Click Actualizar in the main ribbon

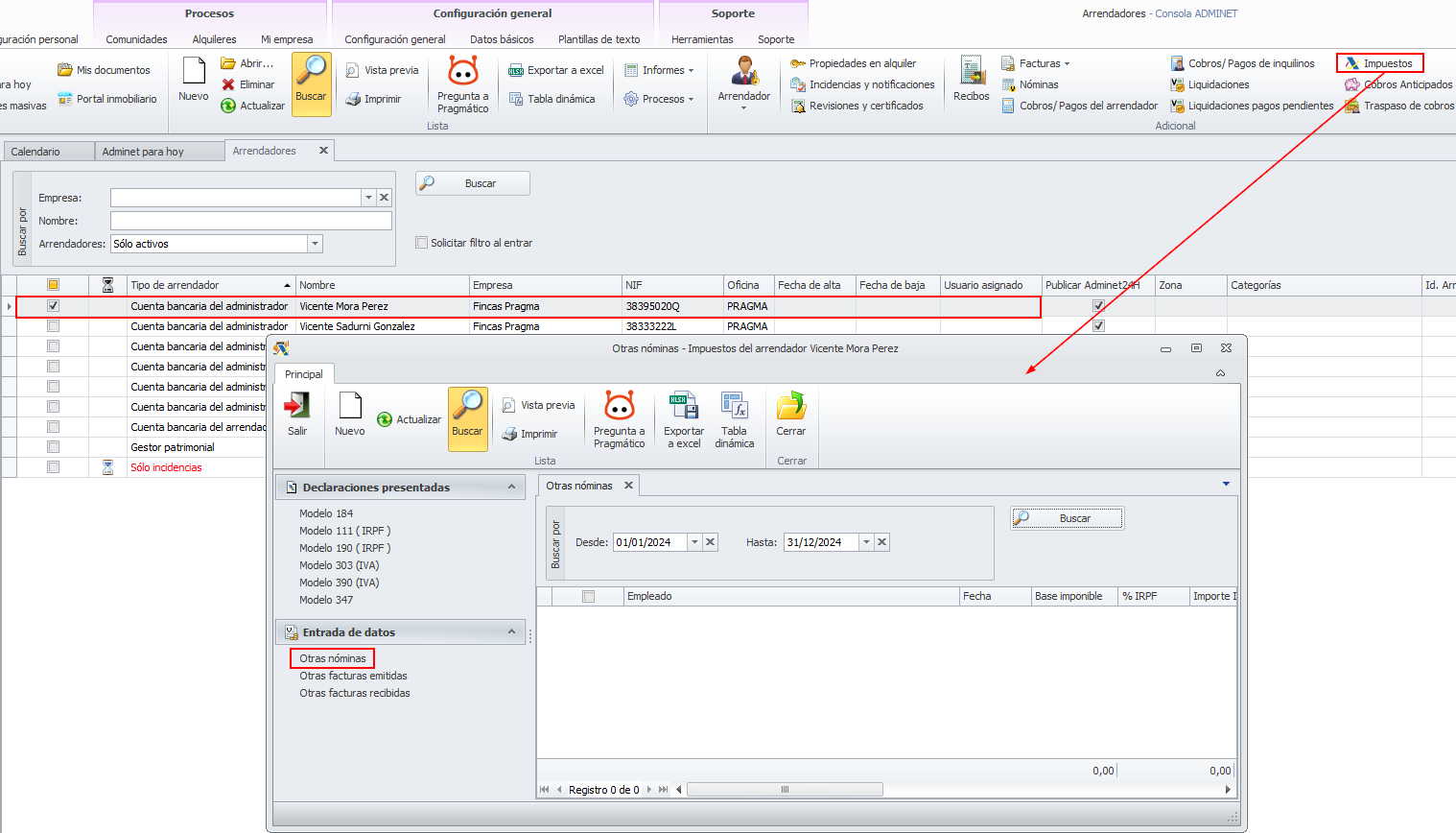253,106
